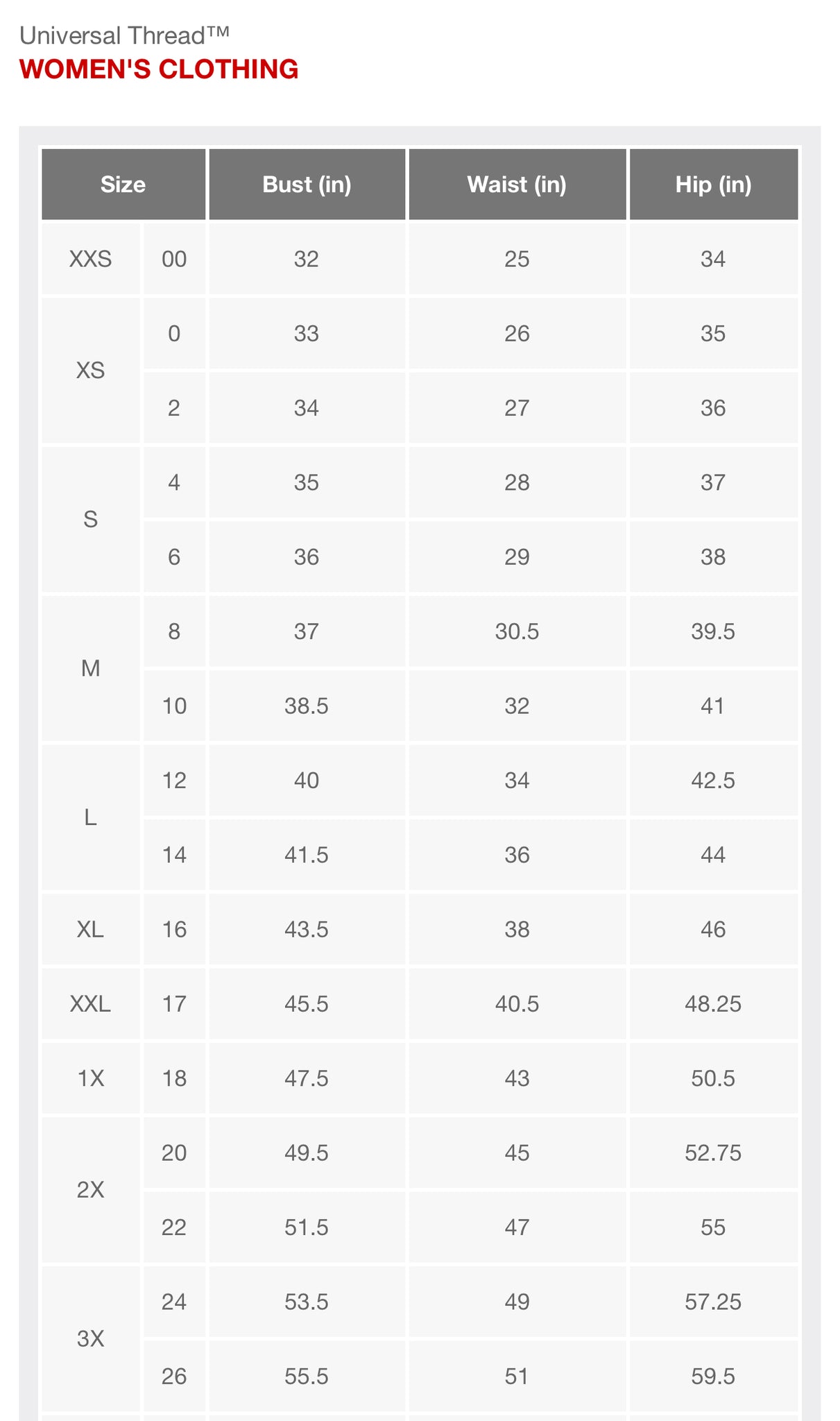
Task: Click the Hip (in) column header
Action: (713, 185)
